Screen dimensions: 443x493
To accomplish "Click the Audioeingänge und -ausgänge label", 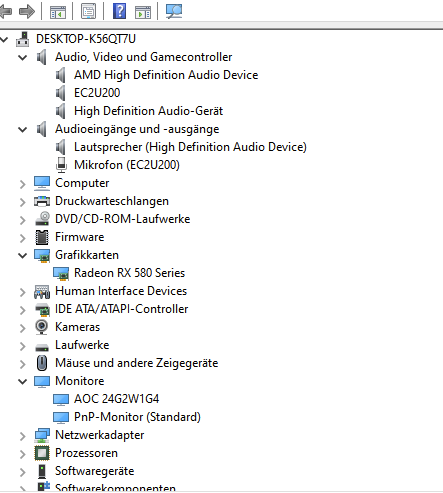I will [137, 129].
